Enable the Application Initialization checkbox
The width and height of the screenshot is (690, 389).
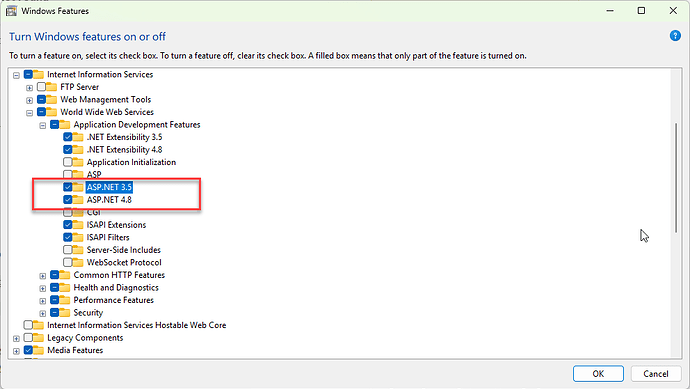67,162
